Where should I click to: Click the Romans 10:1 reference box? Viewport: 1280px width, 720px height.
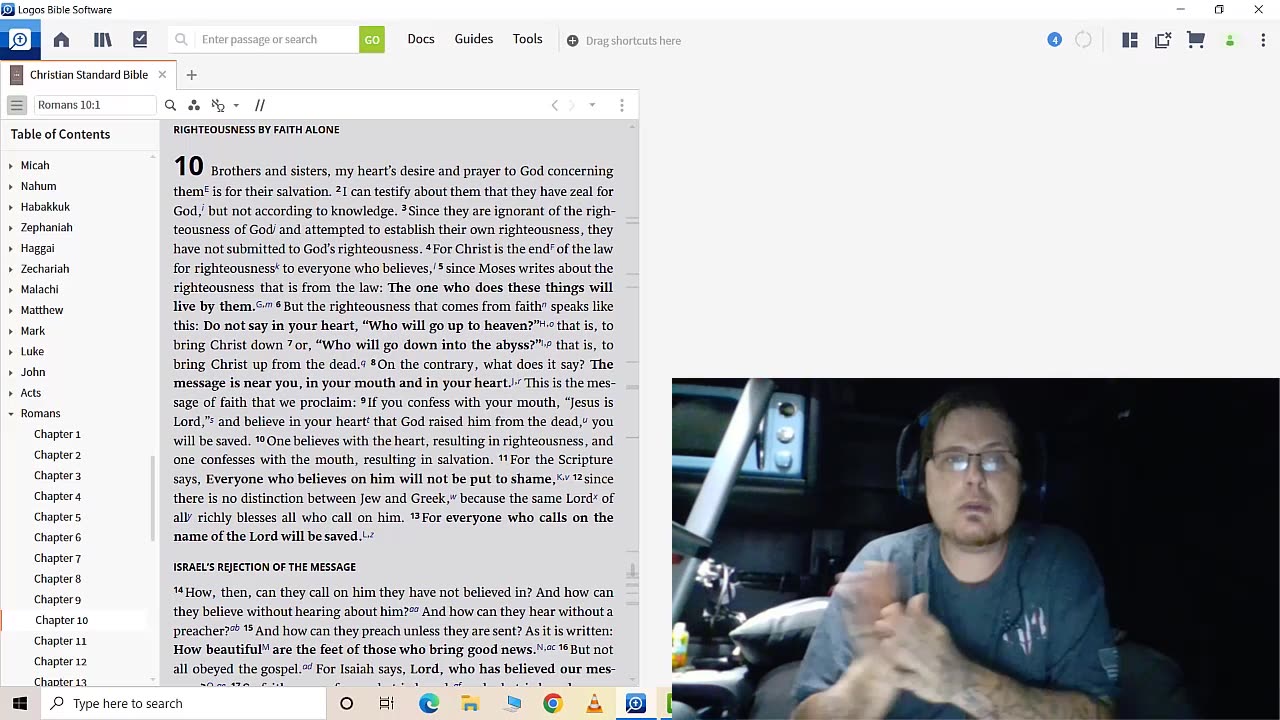coord(94,105)
